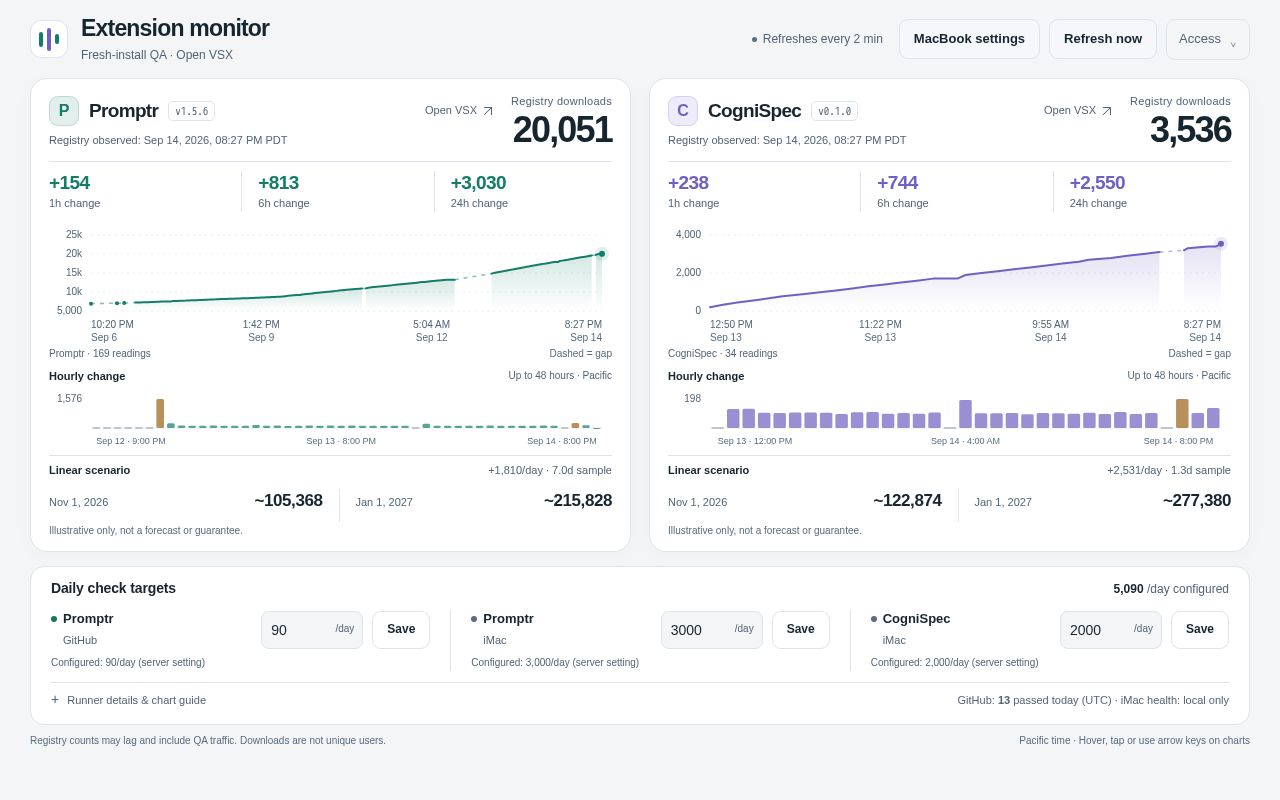This screenshot has width=1280, height=800.
Task: Save the Promptr GitHub daily target
Action: click(401, 630)
